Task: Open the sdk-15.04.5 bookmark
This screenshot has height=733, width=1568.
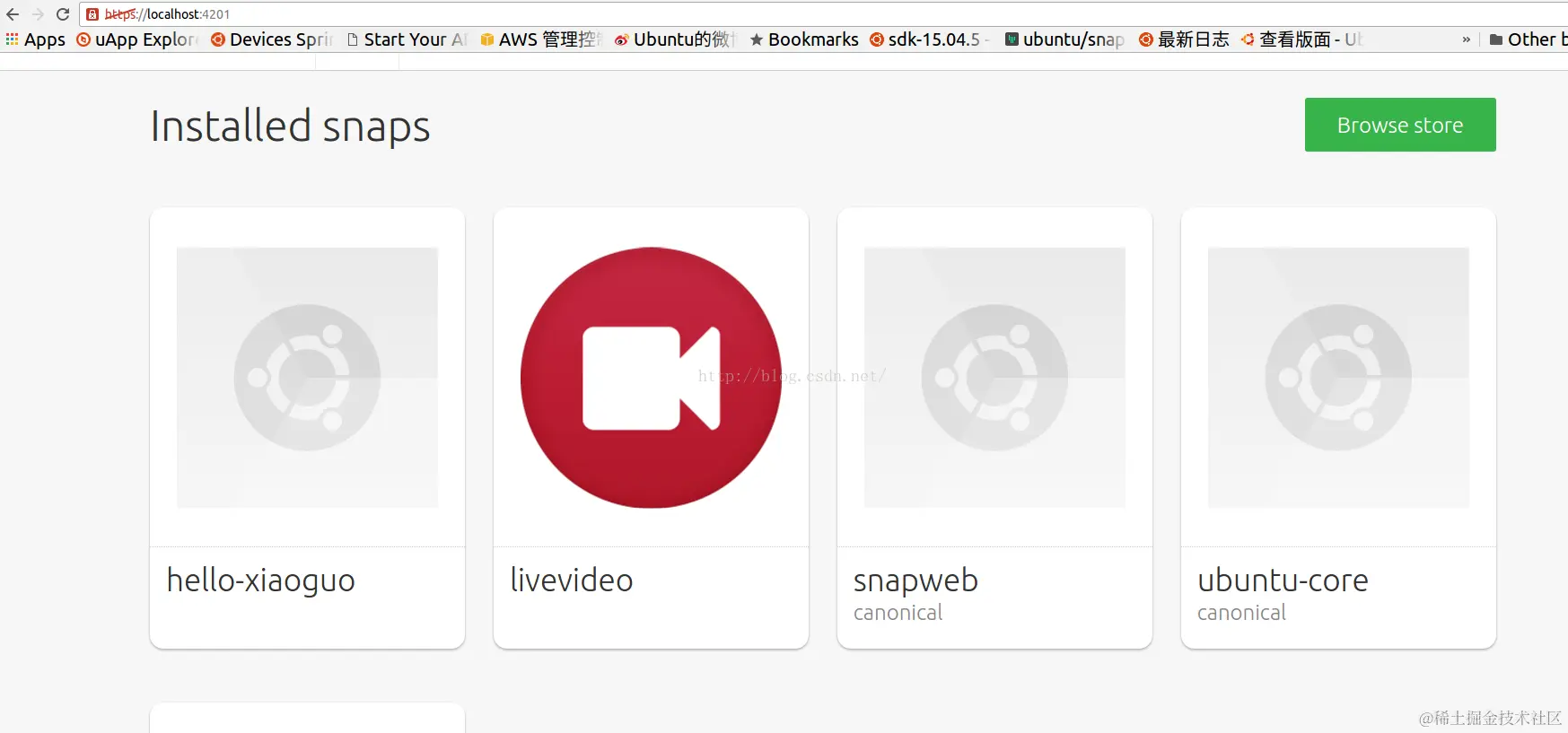Action: 930,39
